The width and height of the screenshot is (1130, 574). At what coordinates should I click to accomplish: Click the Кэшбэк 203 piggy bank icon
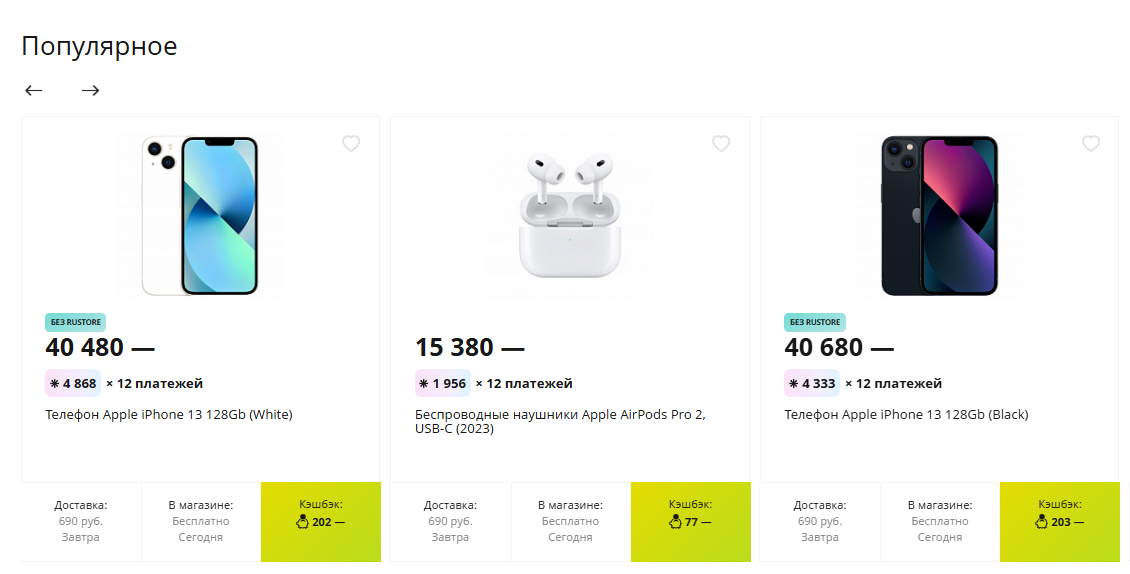tap(1041, 521)
